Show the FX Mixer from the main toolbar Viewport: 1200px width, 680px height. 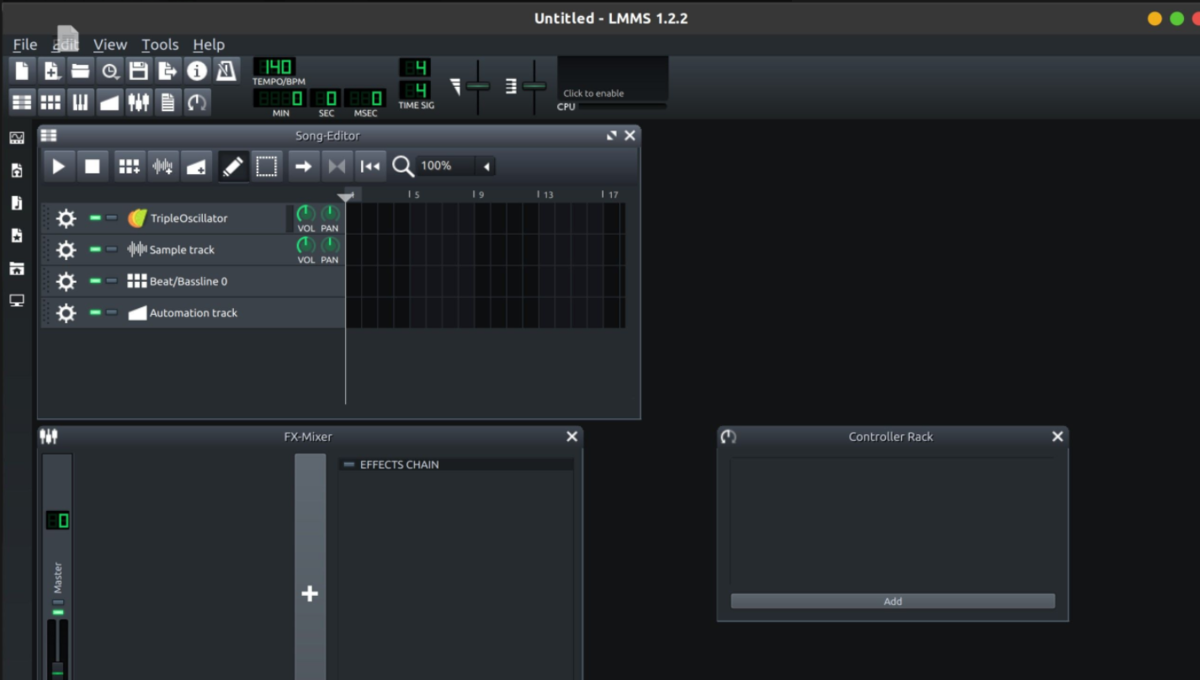pos(139,101)
